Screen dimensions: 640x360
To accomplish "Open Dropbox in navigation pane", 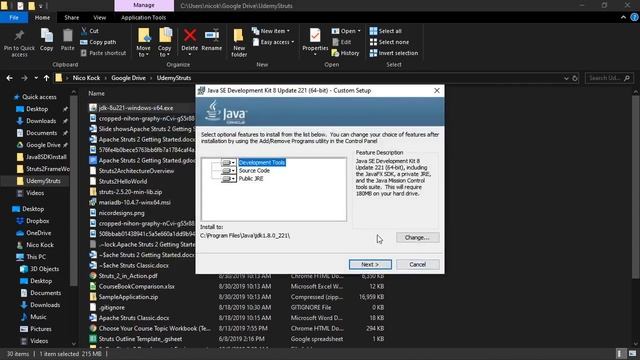I will click(x=37, y=221).
